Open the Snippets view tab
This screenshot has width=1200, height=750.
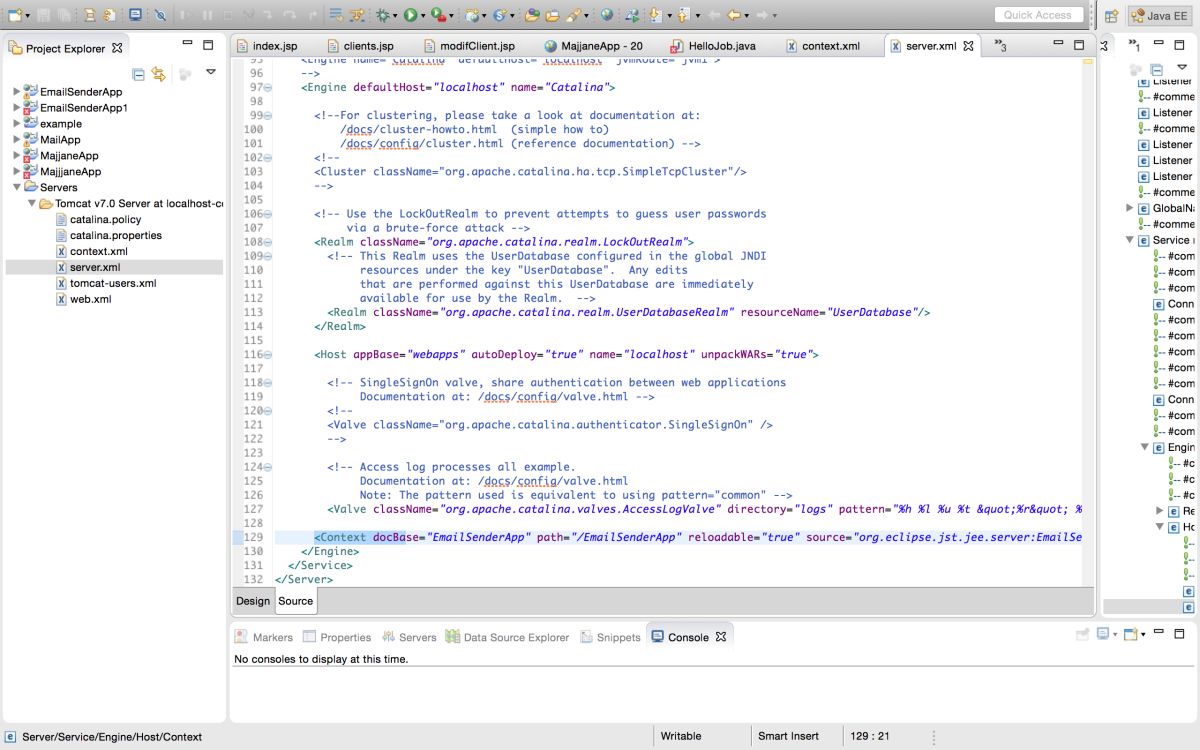click(x=609, y=637)
